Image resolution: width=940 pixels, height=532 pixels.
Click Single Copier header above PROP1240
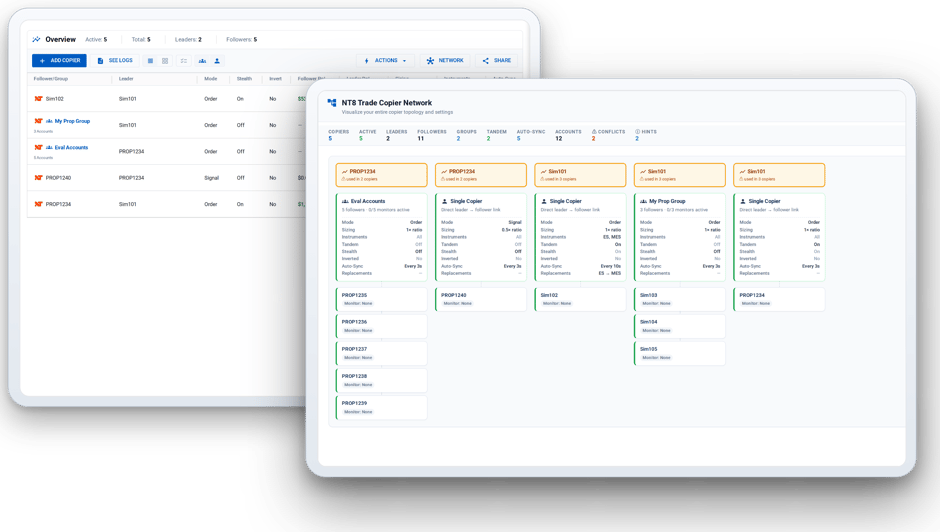click(x=466, y=202)
